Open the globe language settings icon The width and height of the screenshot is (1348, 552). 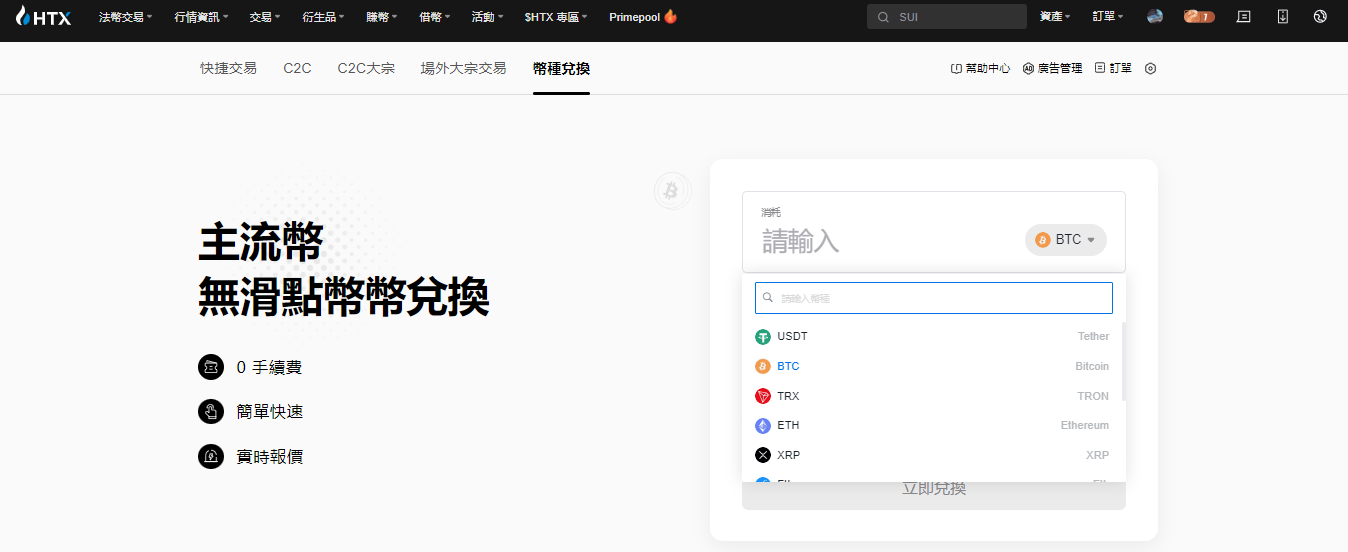point(1320,16)
